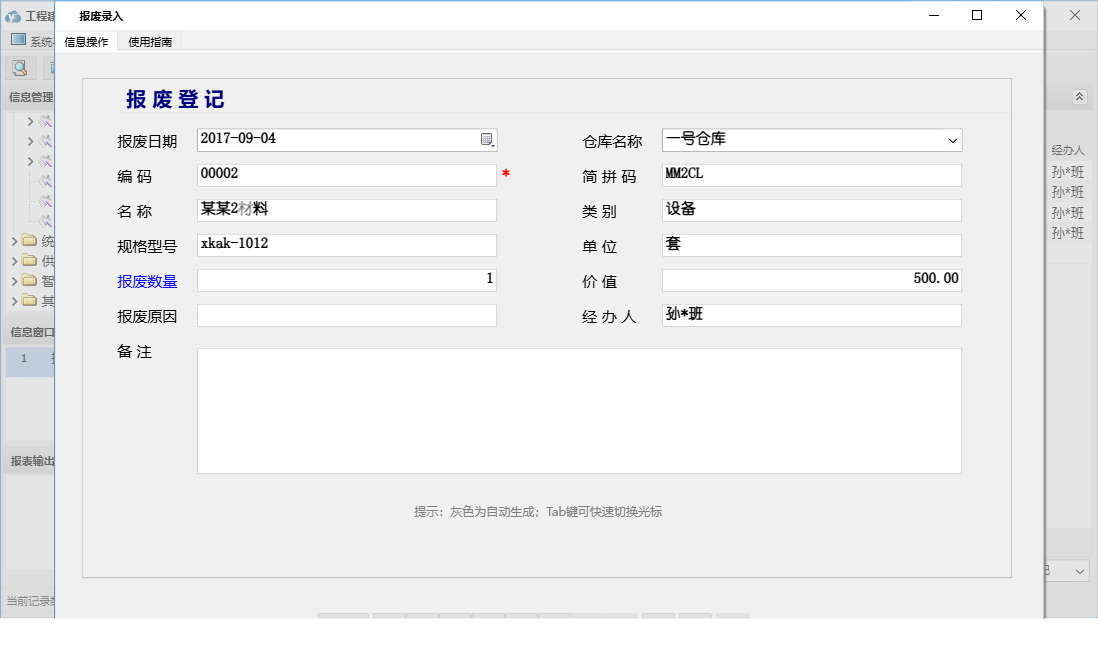
Task: Click inside the 备注 remarks text area
Action: click(x=580, y=410)
